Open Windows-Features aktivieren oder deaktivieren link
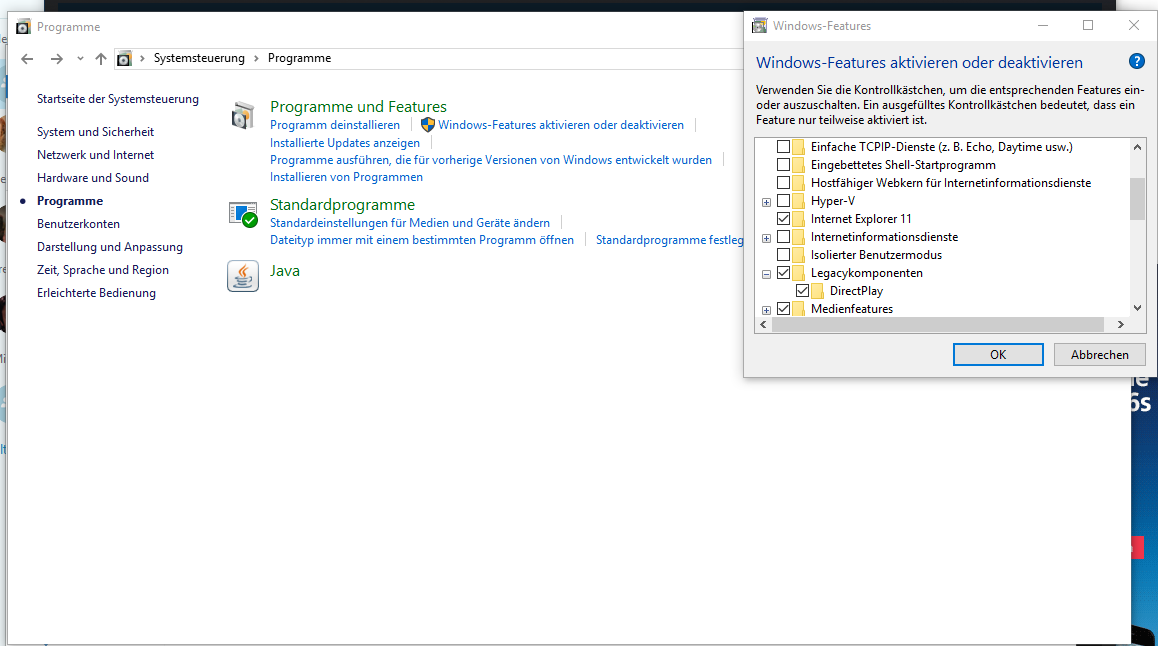Viewport: 1158px width, 646px height. [561, 125]
